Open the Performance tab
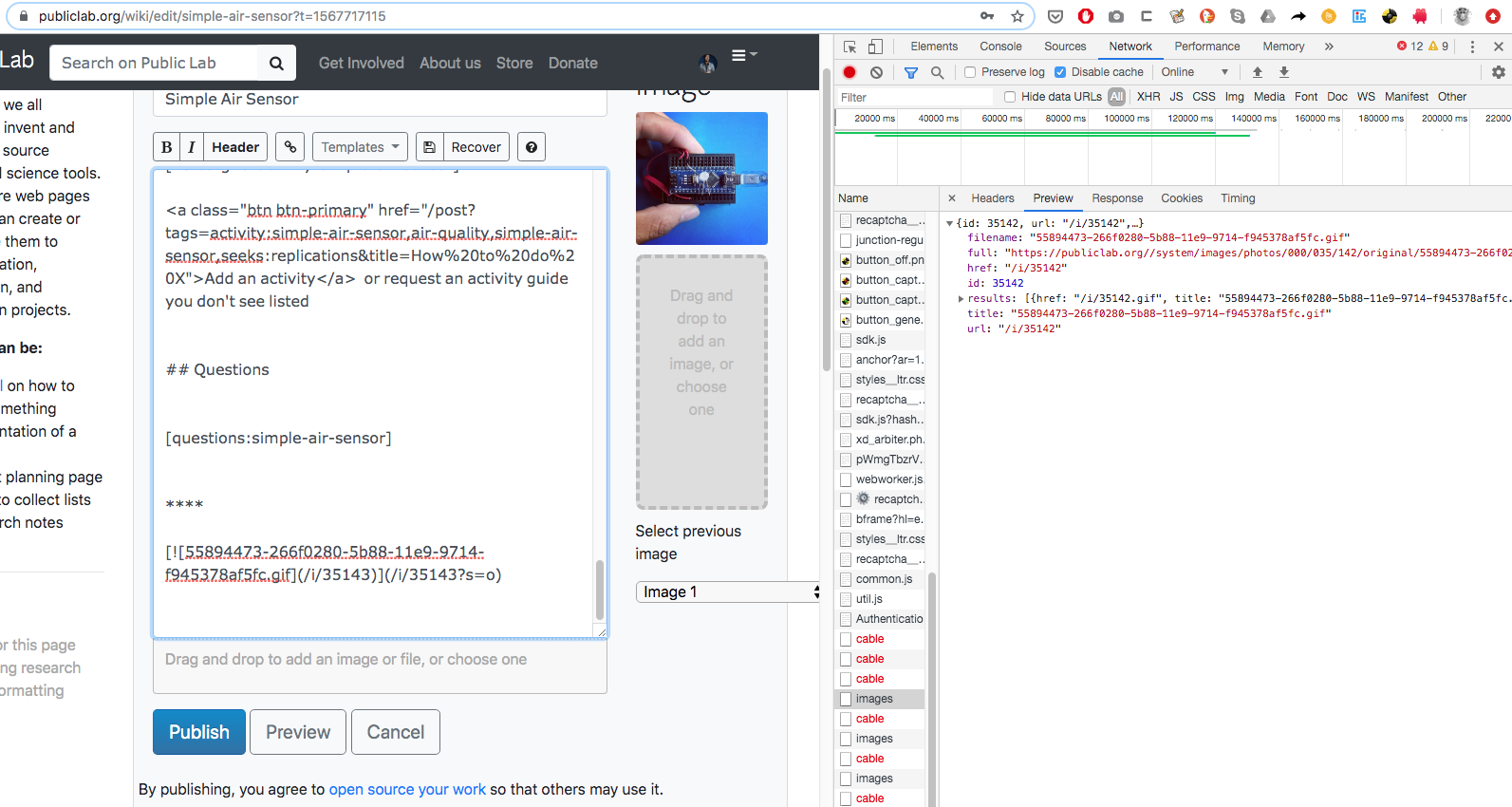Screen dimensions: 1512x807 click(x=1206, y=47)
